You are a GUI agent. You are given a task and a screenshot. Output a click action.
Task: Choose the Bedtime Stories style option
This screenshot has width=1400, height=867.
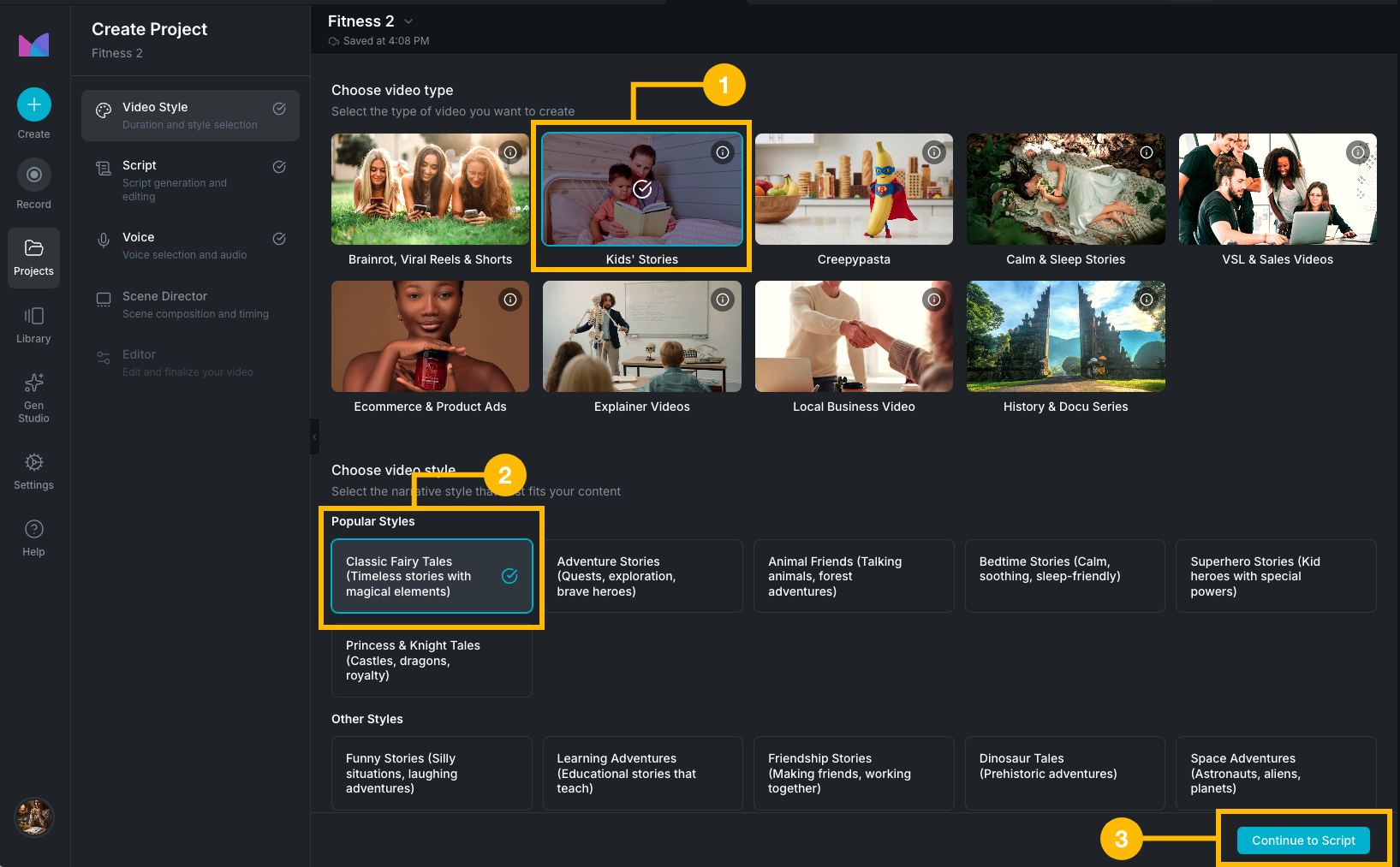click(x=1064, y=576)
